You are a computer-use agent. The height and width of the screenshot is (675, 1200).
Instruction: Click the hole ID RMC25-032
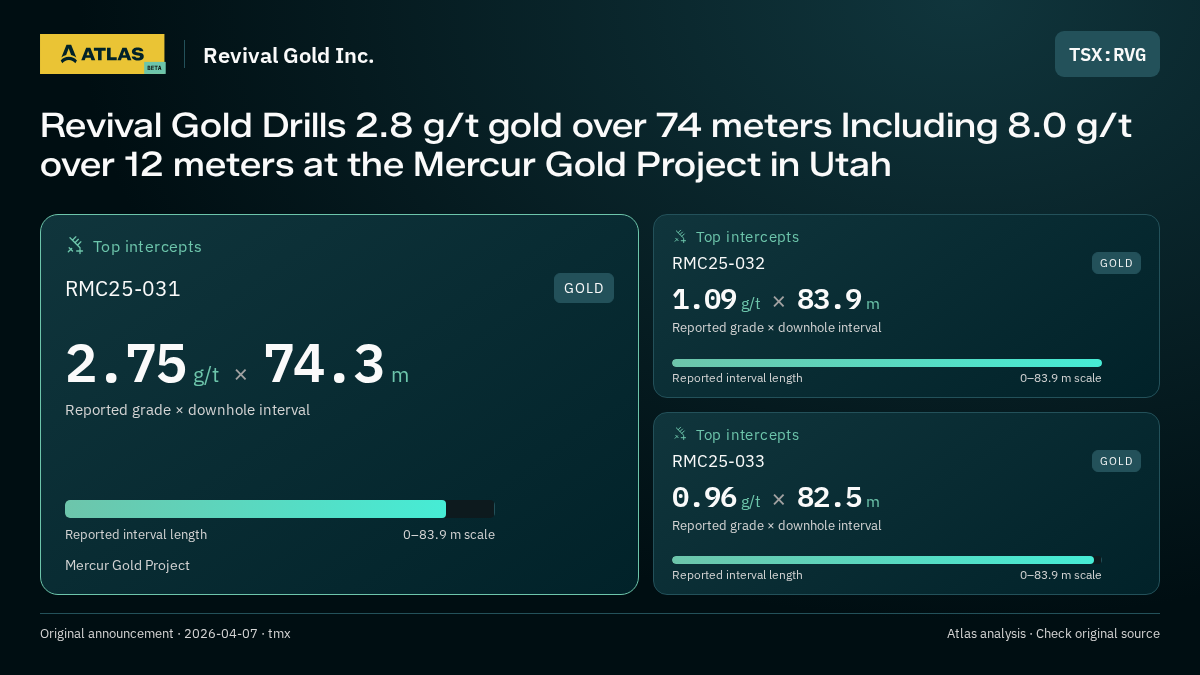pos(718,263)
